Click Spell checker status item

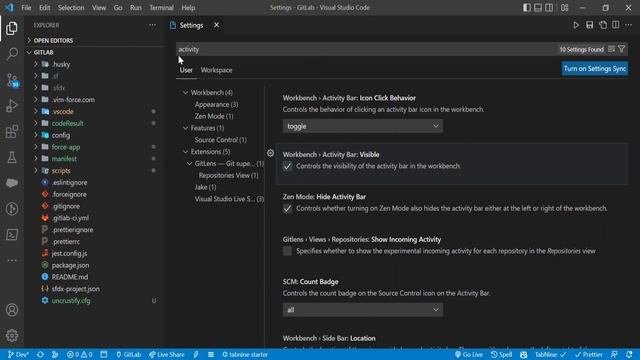tap(501, 354)
